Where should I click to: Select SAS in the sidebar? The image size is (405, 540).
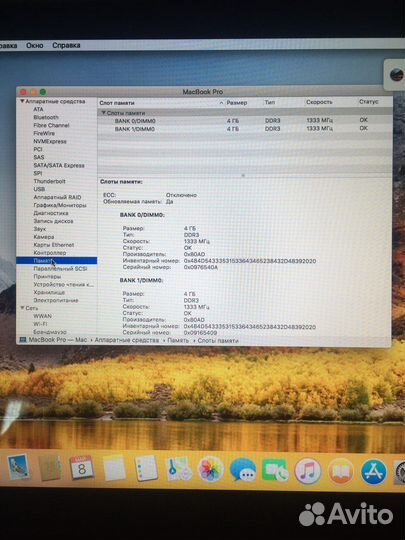click(x=39, y=157)
